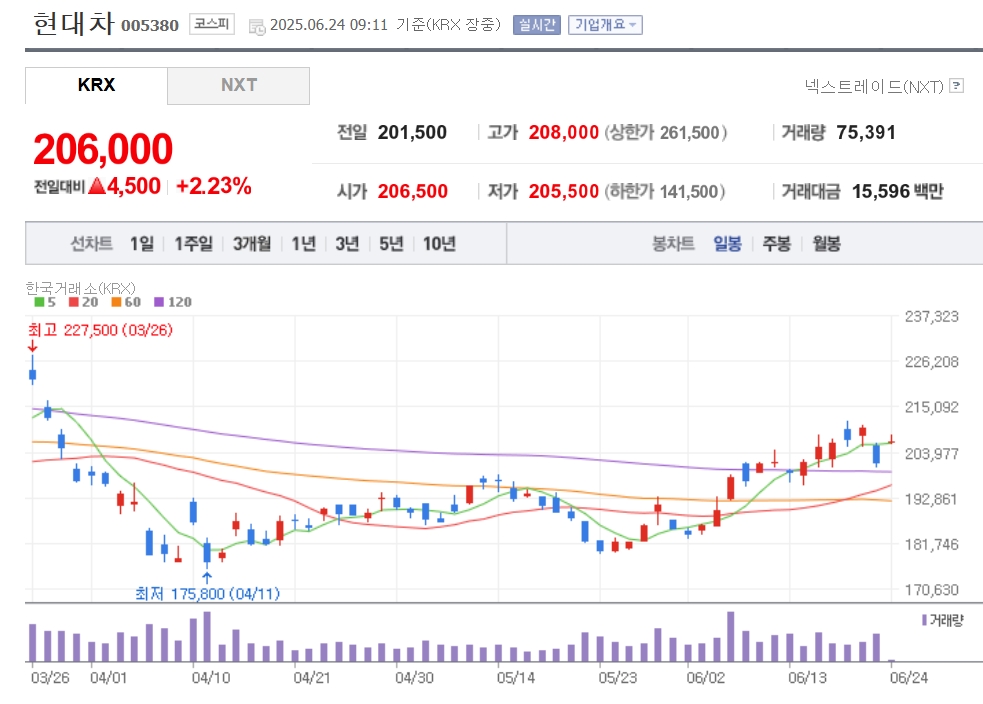Select the 10년 line chart period

tap(439, 243)
